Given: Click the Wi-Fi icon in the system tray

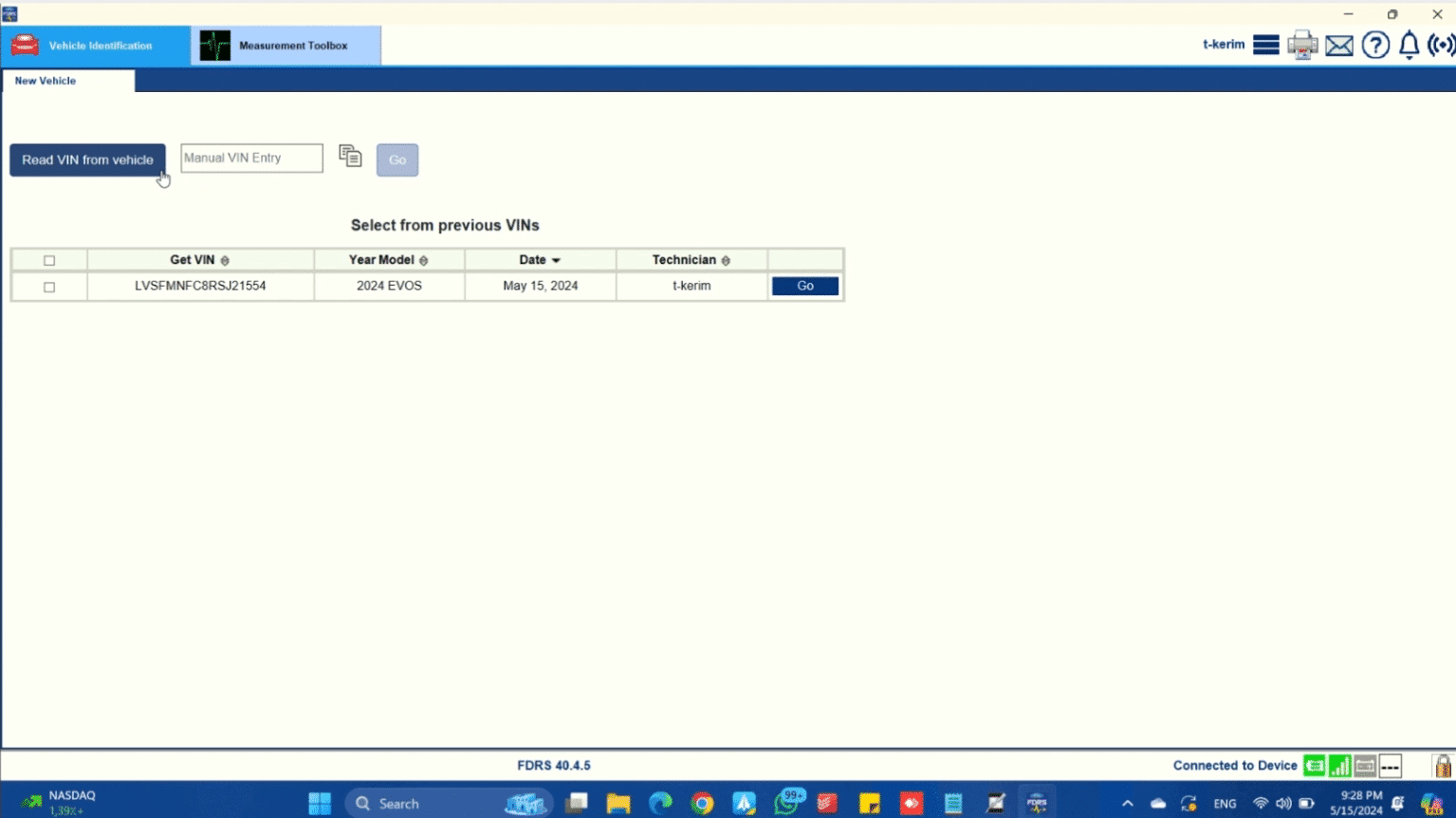Looking at the screenshot, I should (1261, 804).
